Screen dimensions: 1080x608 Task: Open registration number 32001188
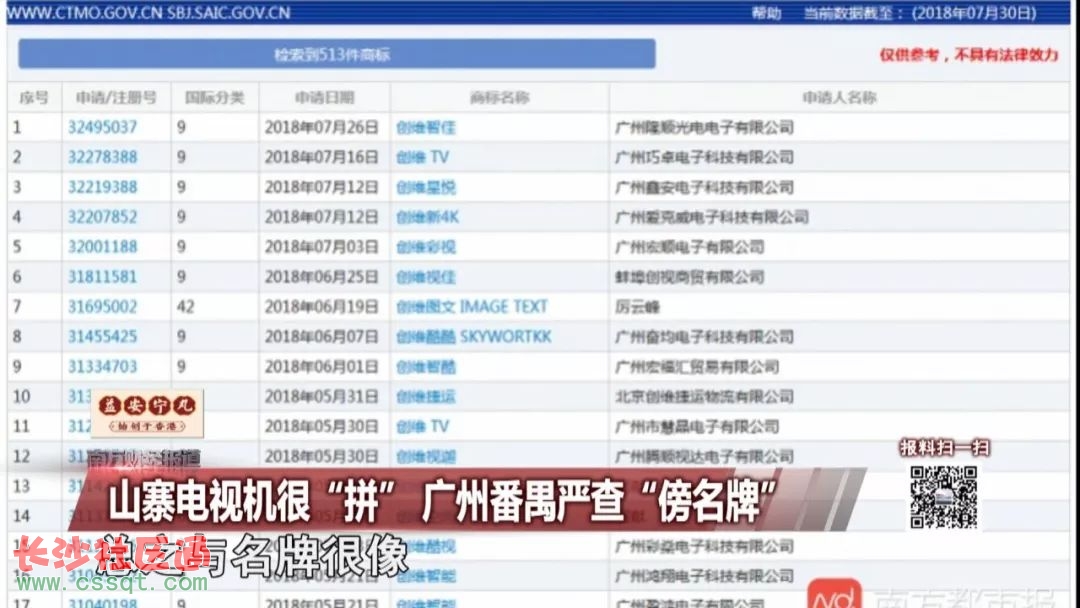[x=102, y=247]
